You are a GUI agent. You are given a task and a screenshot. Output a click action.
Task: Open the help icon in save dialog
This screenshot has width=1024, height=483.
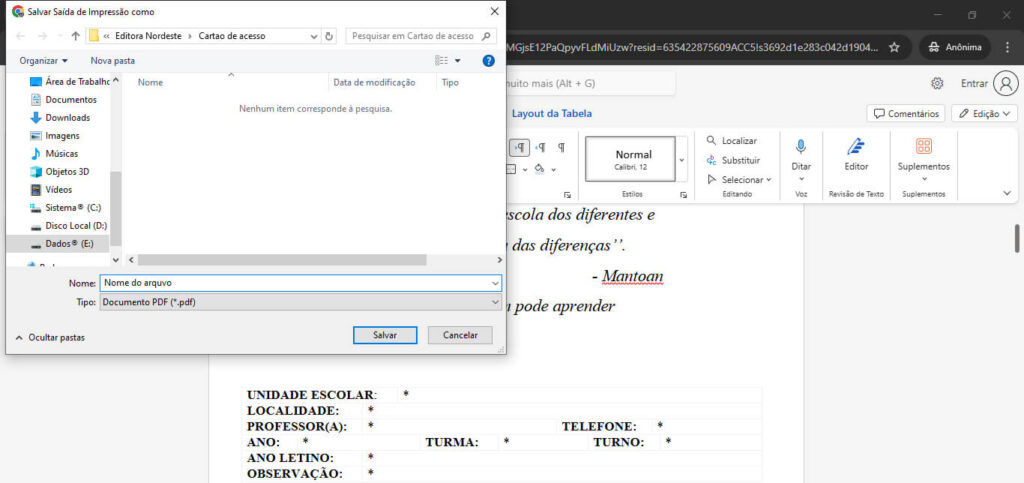[x=488, y=61]
